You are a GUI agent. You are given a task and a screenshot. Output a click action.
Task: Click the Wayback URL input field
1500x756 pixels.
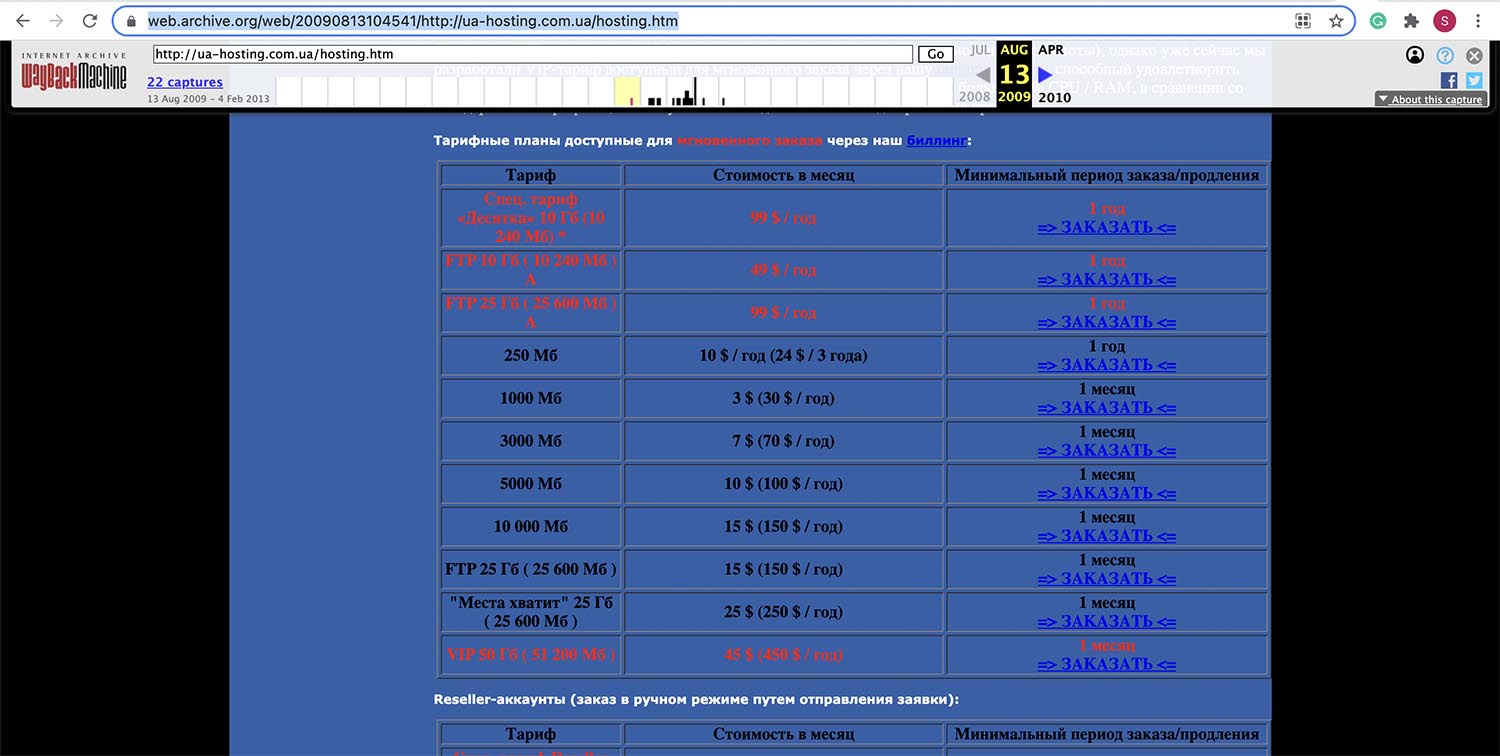[x=533, y=54]
